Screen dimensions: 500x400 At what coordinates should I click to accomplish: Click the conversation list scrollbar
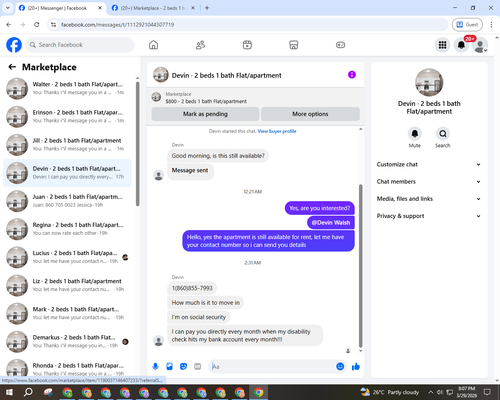(137, 143)
